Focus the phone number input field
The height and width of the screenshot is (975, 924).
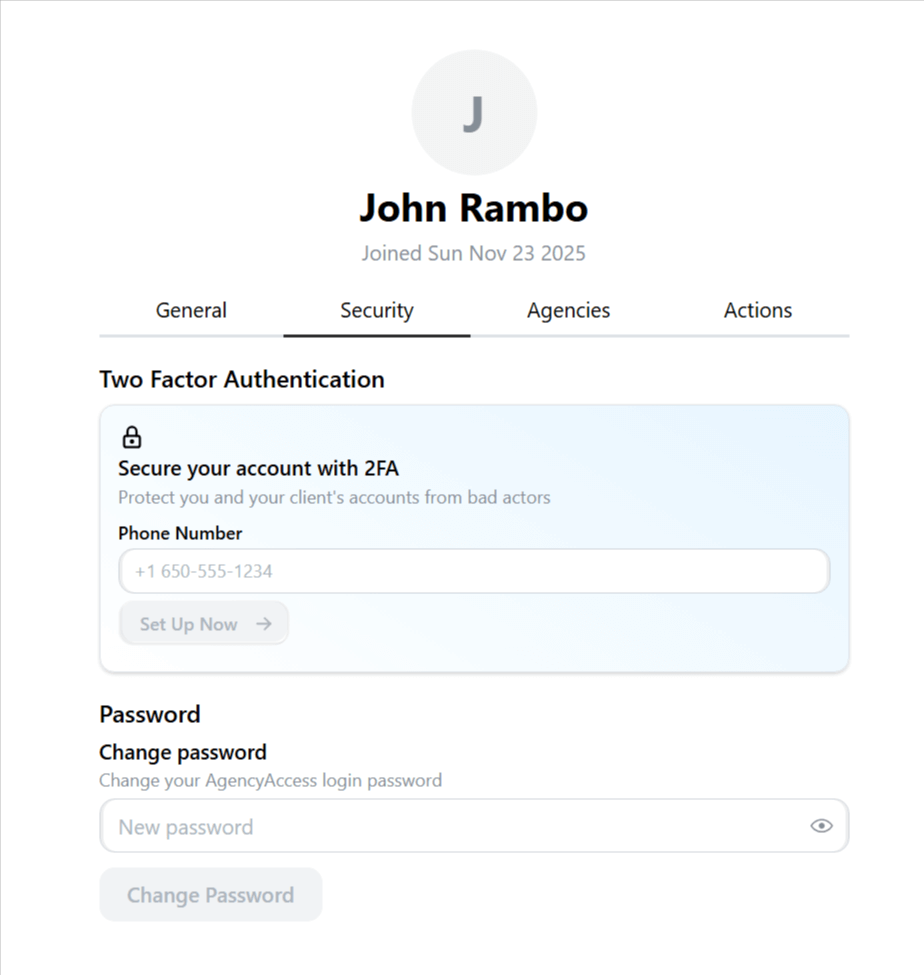coord(474,570)
